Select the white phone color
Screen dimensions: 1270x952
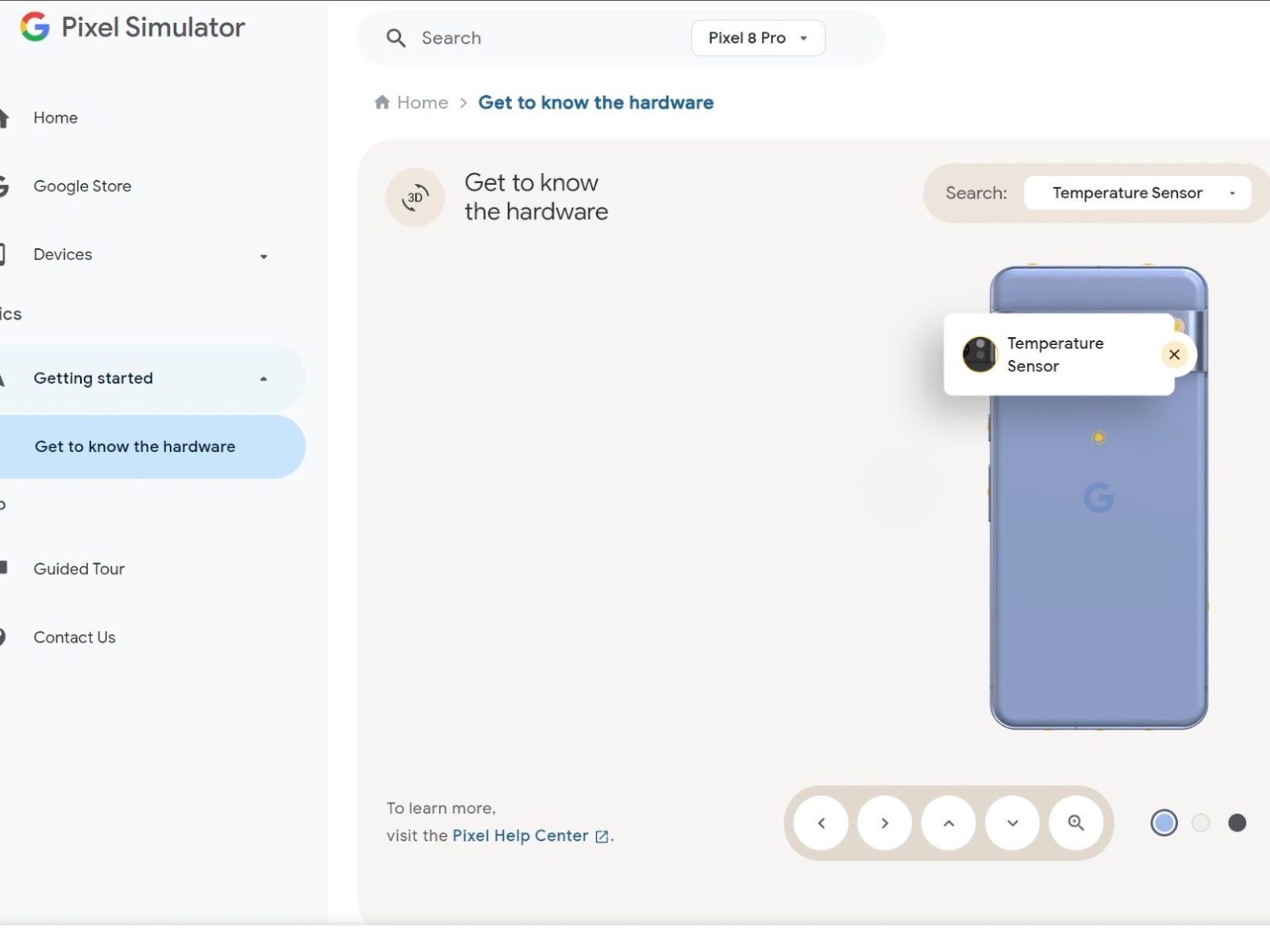click(x=1201, y=823)
